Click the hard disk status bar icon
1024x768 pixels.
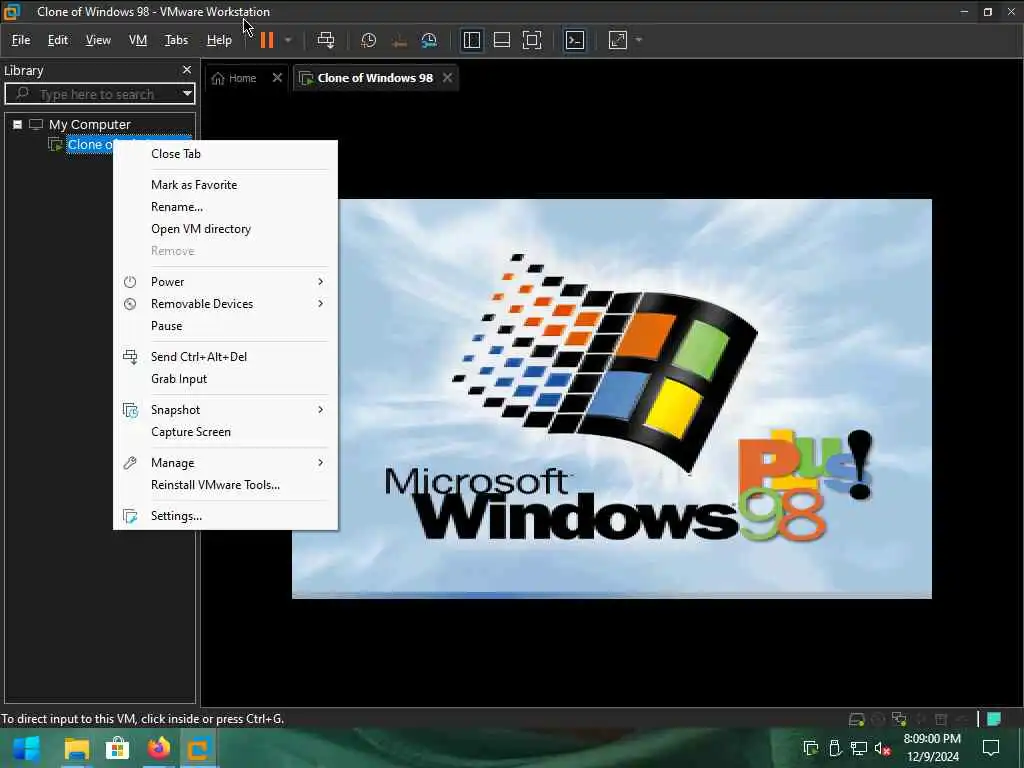click(x=856, y=719)
